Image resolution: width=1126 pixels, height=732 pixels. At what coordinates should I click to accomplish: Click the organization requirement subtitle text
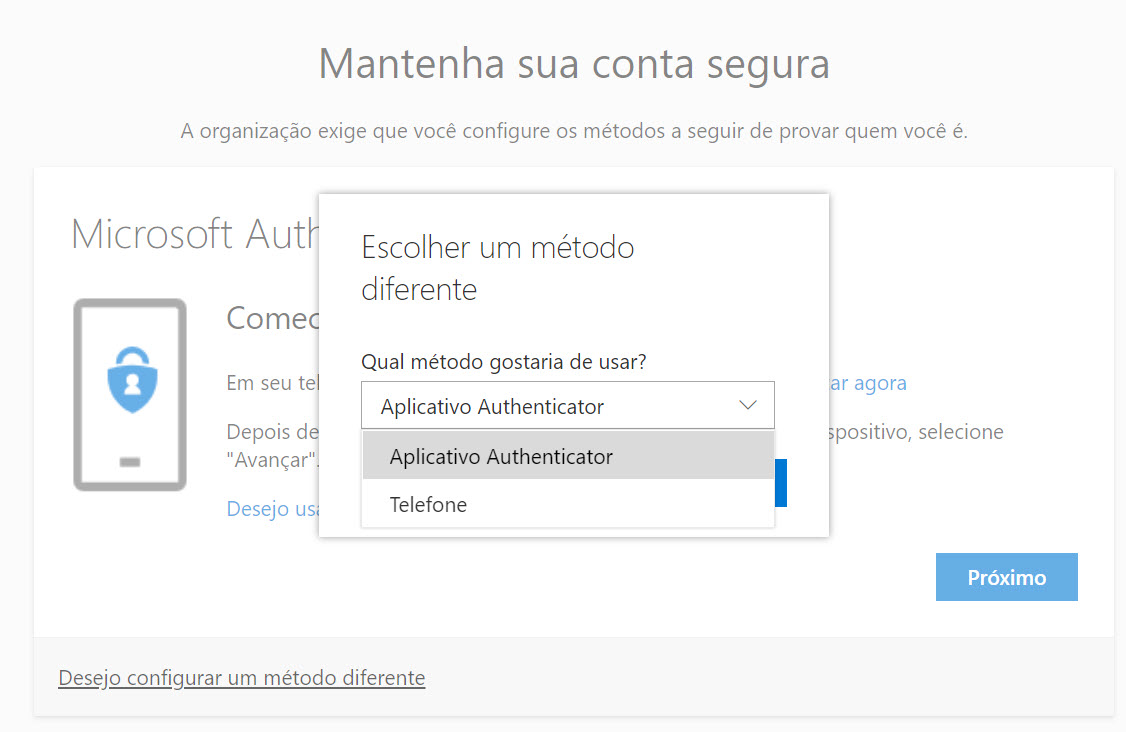(574, 131)
